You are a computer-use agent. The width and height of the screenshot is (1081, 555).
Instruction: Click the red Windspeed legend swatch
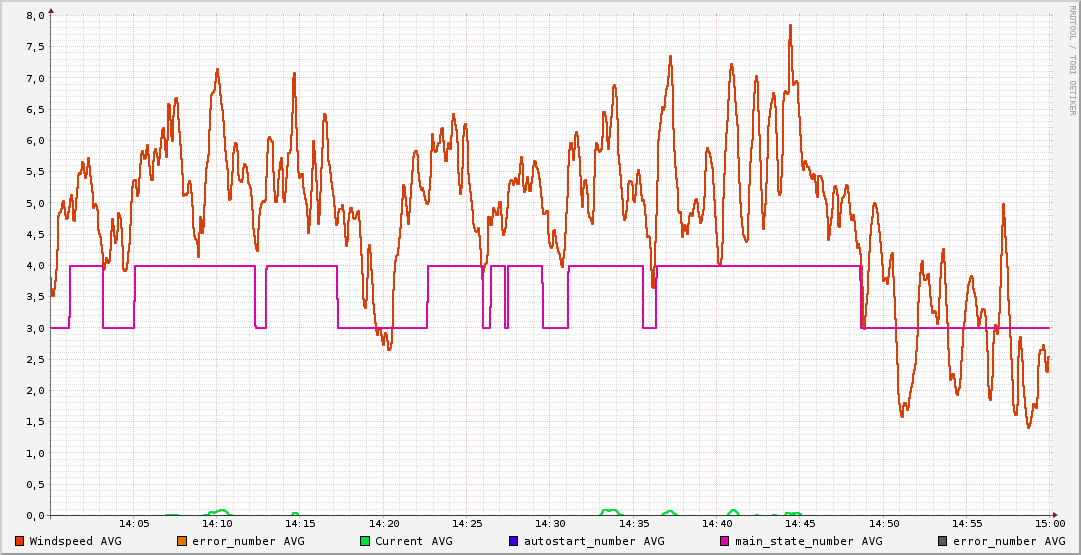tap(20, 541)
